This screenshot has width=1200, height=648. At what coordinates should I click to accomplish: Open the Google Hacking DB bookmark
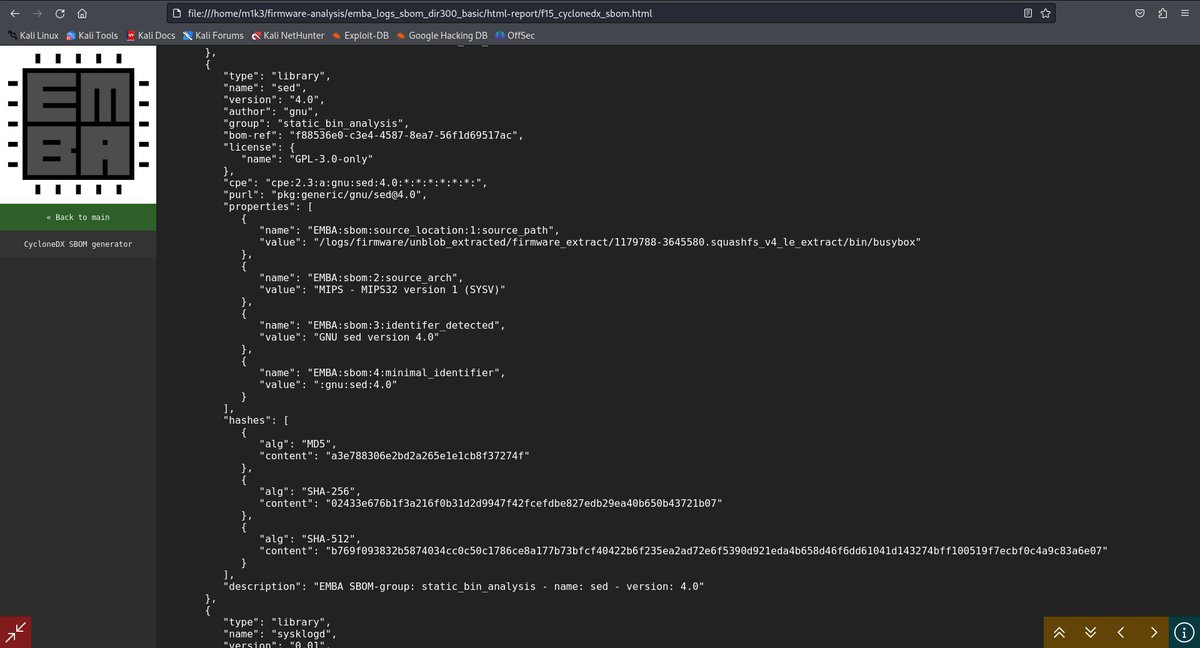point(442,35)
